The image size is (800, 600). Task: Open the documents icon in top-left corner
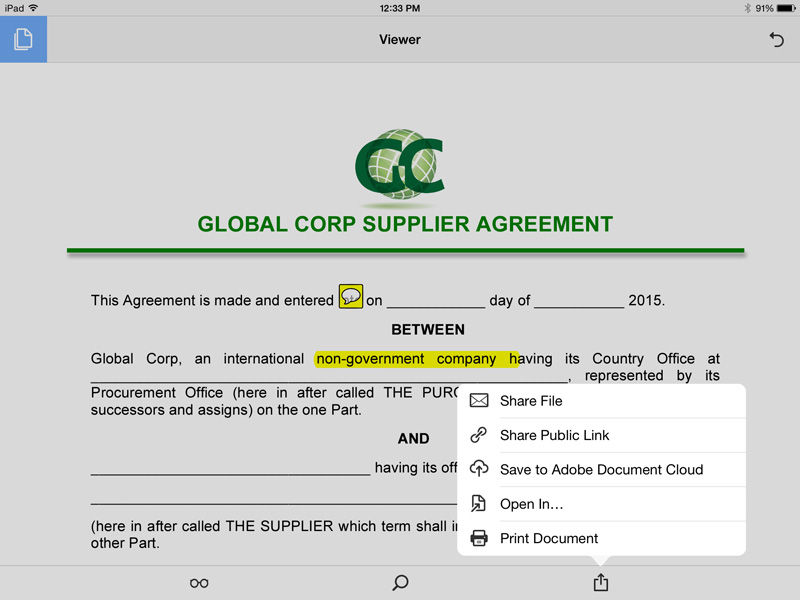(x=23, y=39)
